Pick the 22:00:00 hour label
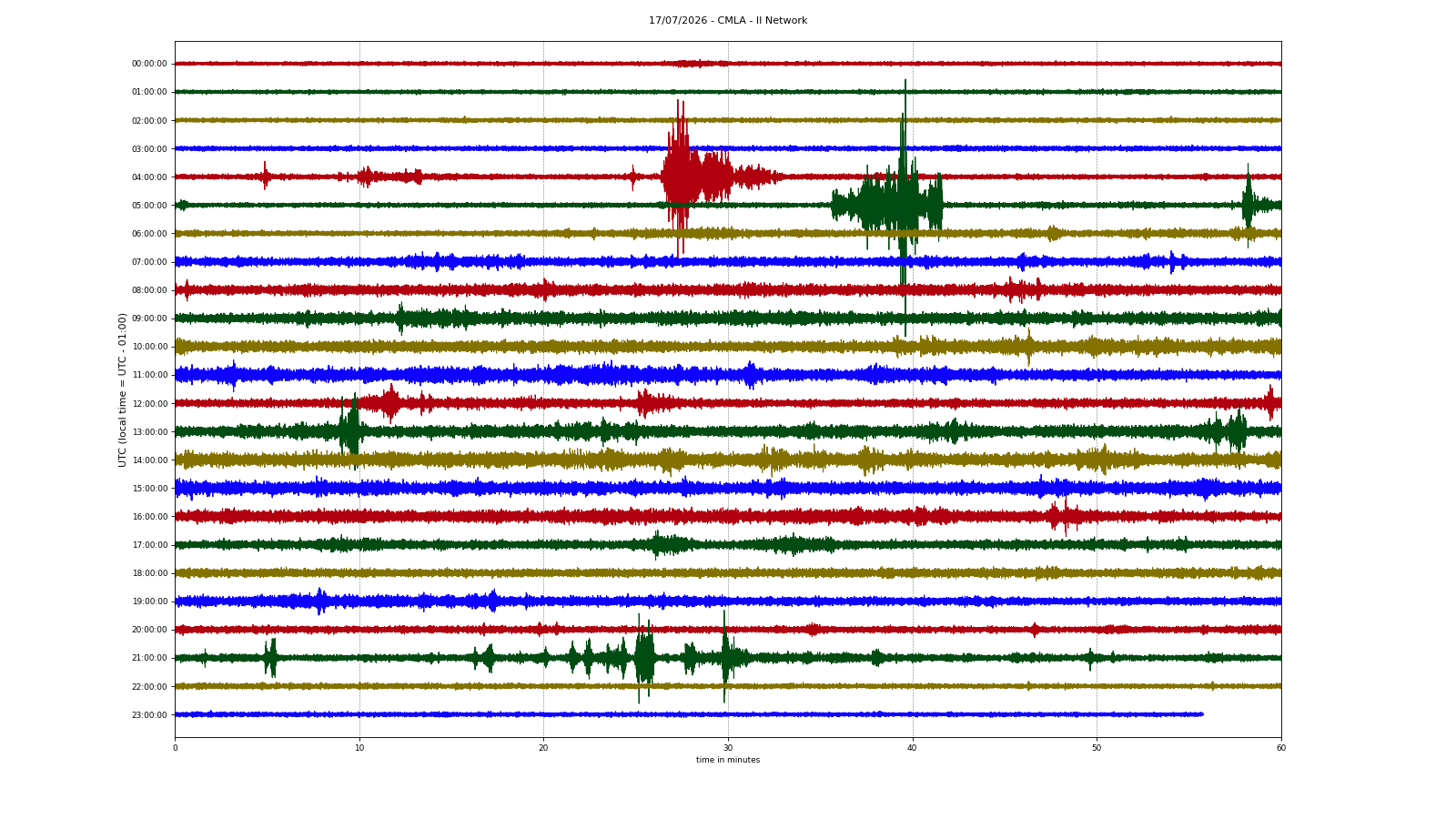Screen dimensions: 1456x819 (x=149, y=686)
